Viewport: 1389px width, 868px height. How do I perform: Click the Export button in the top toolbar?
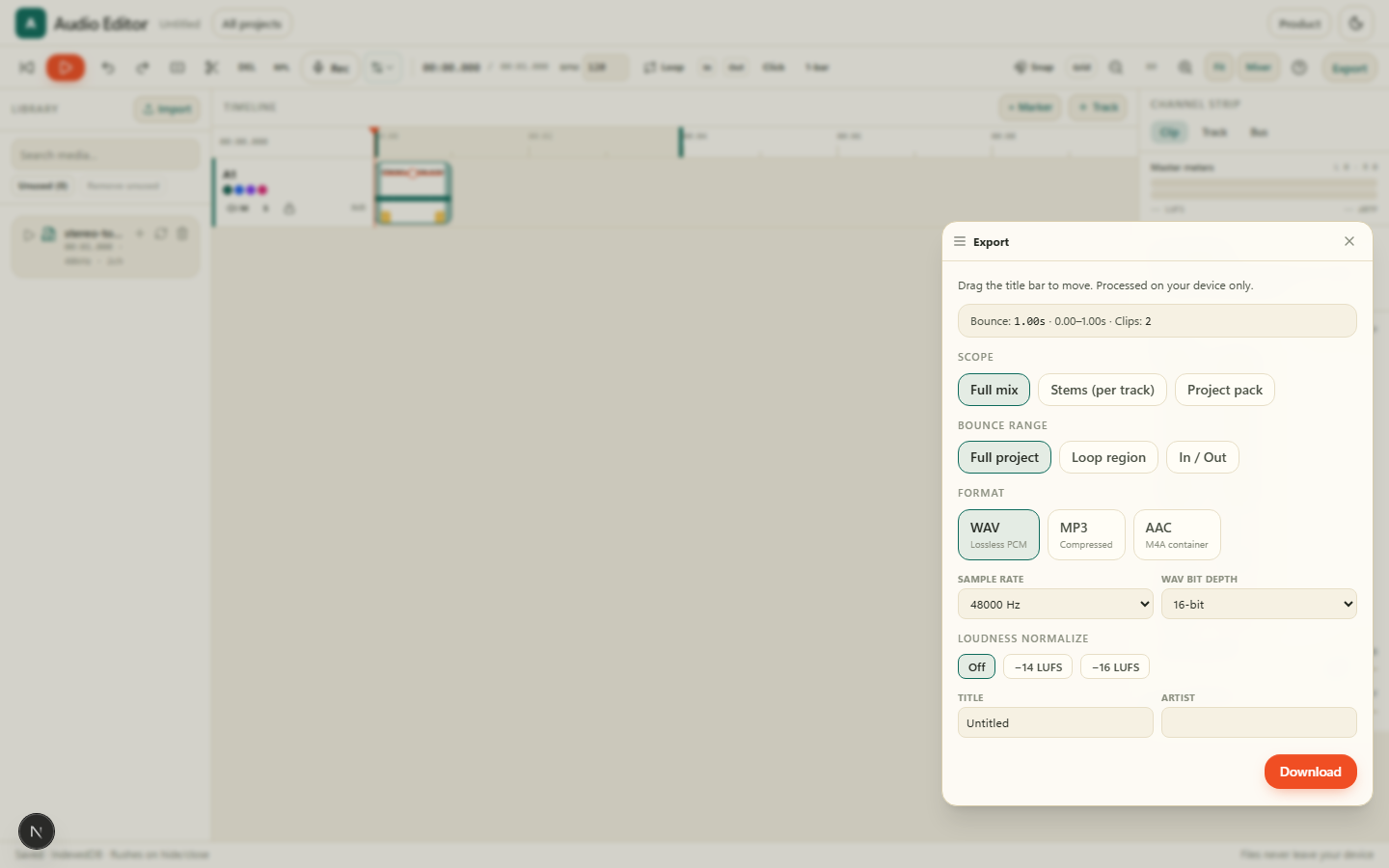(x=1349, y=68)
